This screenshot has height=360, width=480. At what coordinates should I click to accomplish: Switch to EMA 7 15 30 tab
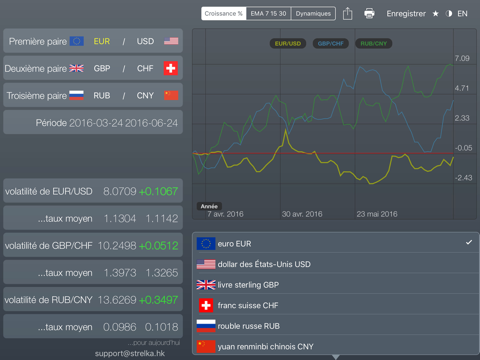[x=268, y=14]
